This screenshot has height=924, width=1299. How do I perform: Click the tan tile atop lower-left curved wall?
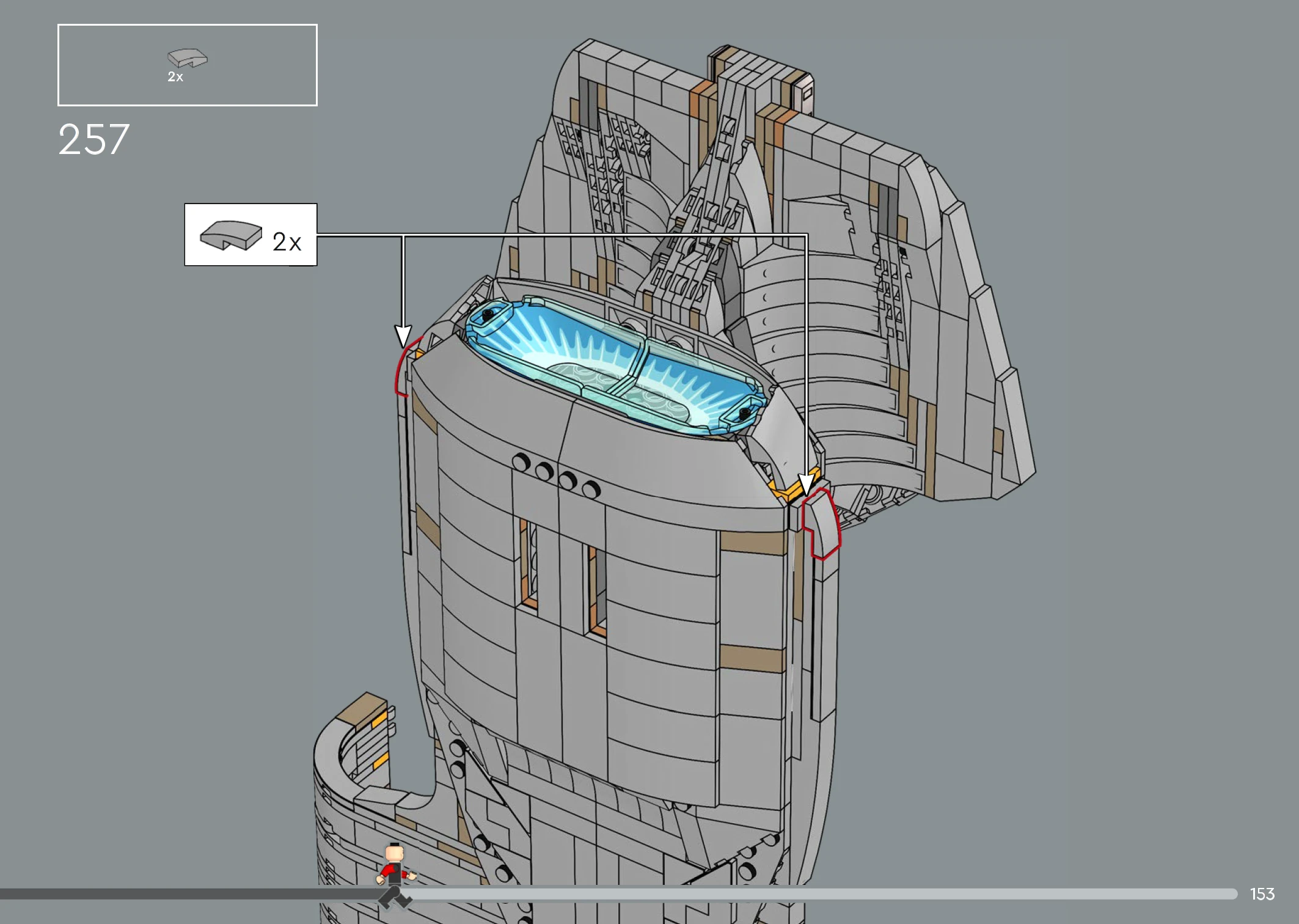(360, 709)
